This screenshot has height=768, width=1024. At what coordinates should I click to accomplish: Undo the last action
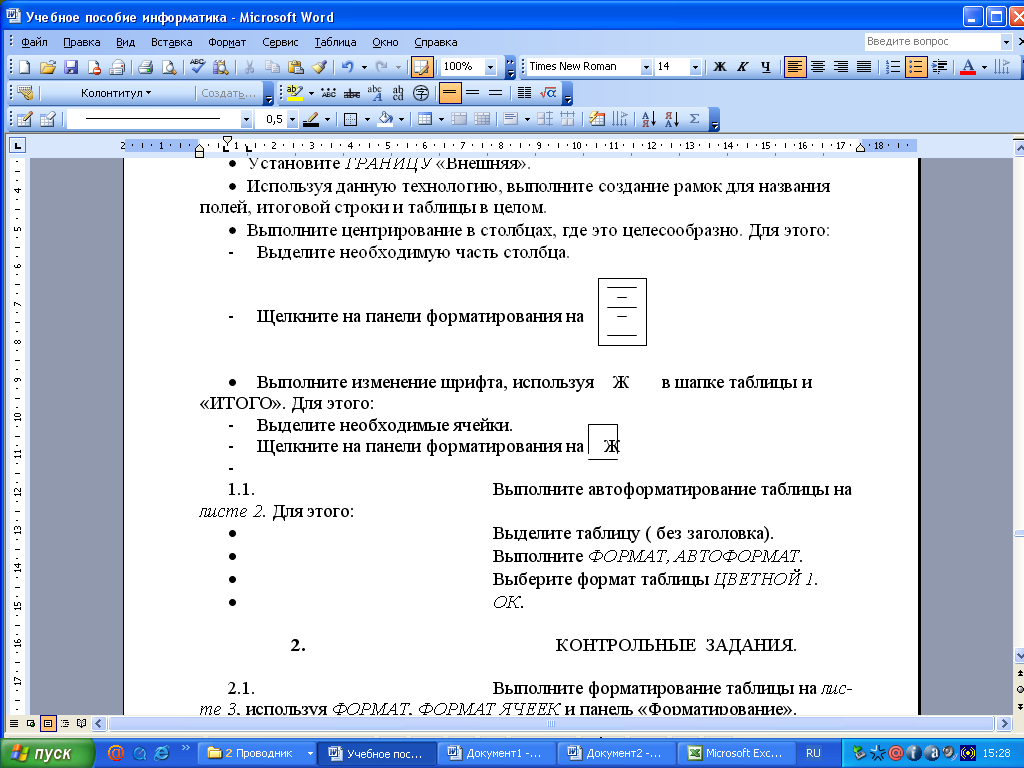click(347, 67)
